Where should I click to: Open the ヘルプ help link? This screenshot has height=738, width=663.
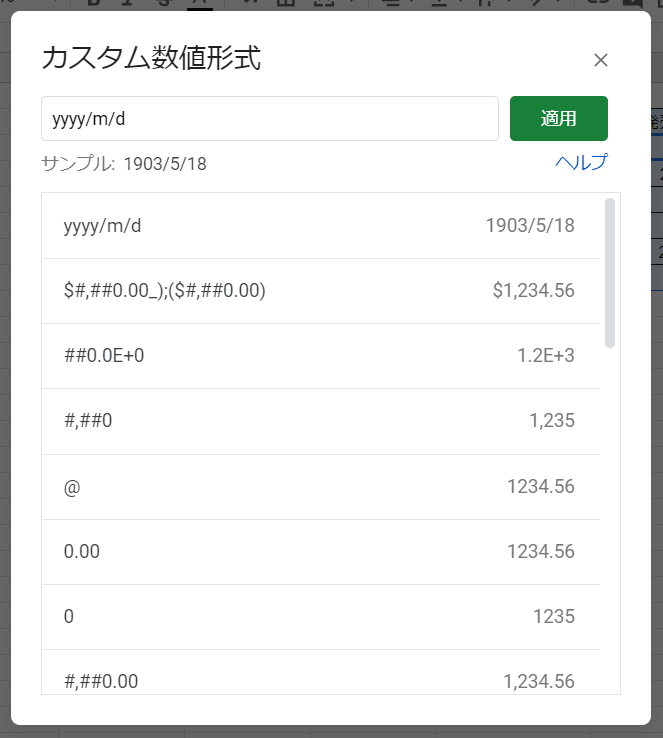(x=582, y=162)
